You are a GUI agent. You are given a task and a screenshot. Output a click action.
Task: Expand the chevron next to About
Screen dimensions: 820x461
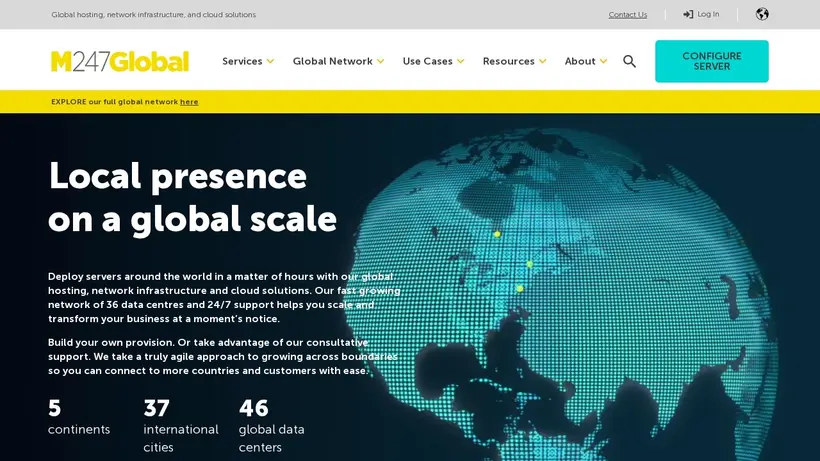[x=603, y=62]
